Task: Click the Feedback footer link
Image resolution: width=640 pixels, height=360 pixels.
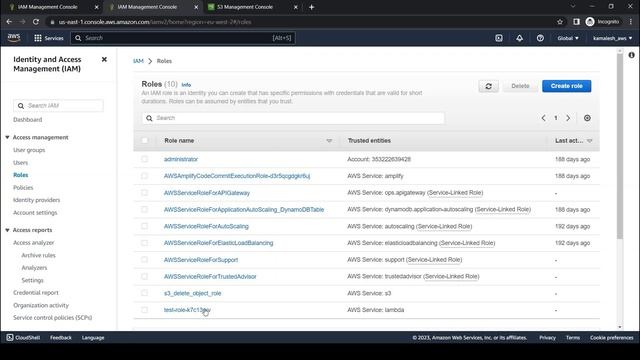Action: (61, 338)
